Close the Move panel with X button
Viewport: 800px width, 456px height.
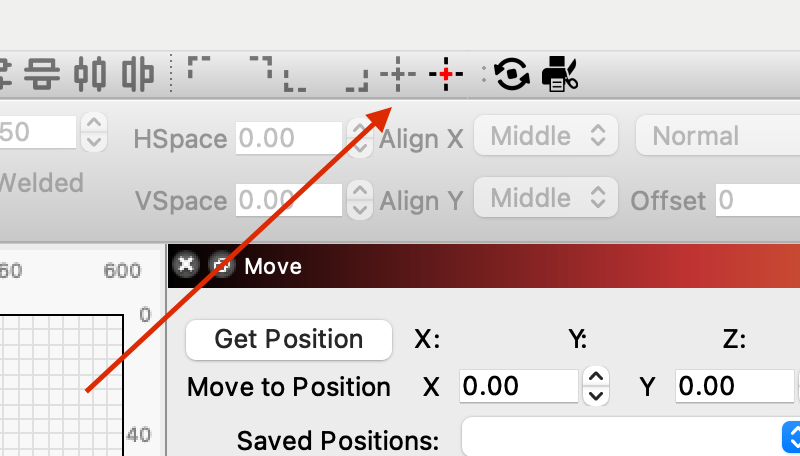pyautogui.click(x=186, y=265)
